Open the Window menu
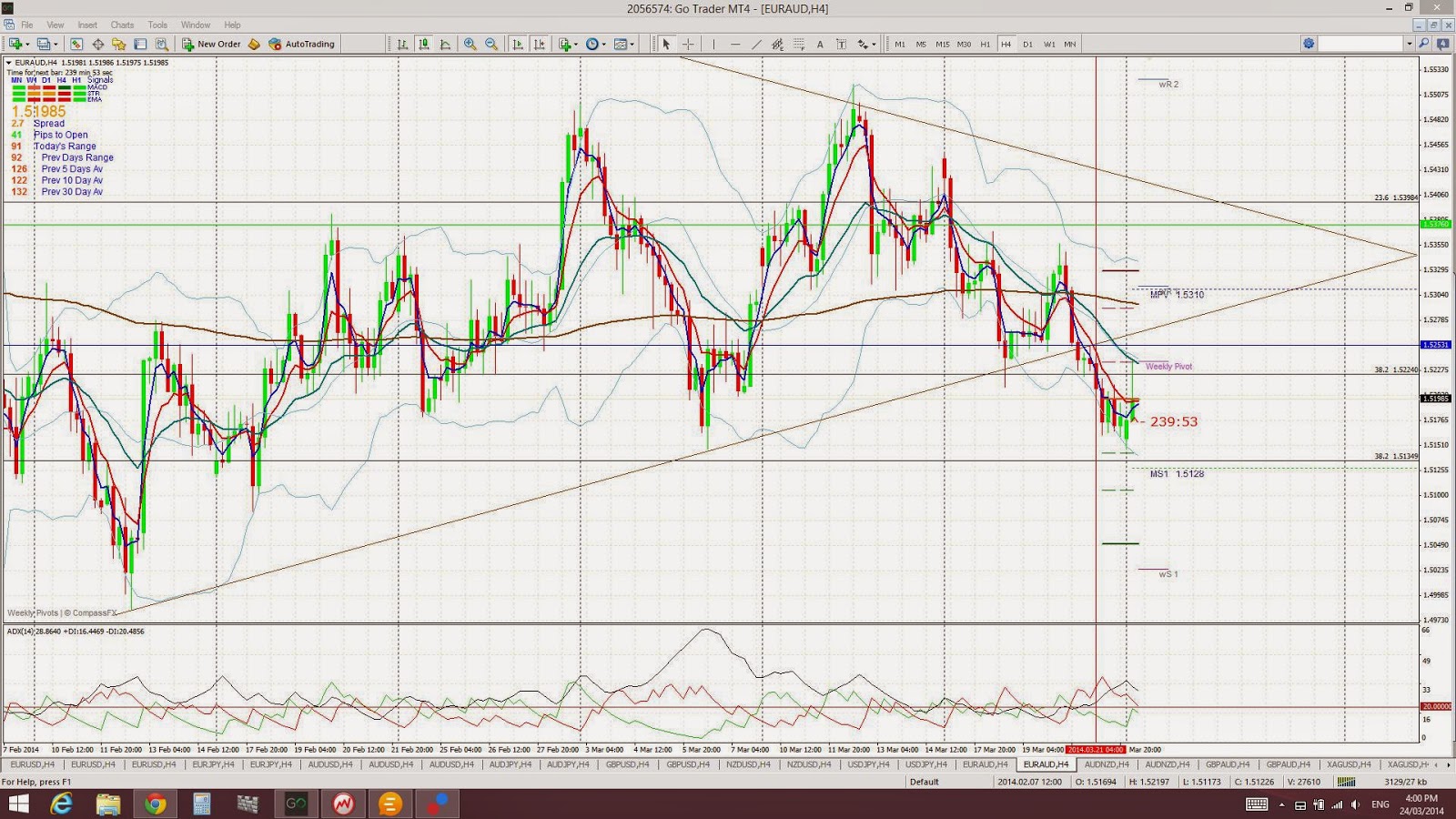The width and height of the screenshot is (1456, 819). pyautogui.click(x=196, y=25)
